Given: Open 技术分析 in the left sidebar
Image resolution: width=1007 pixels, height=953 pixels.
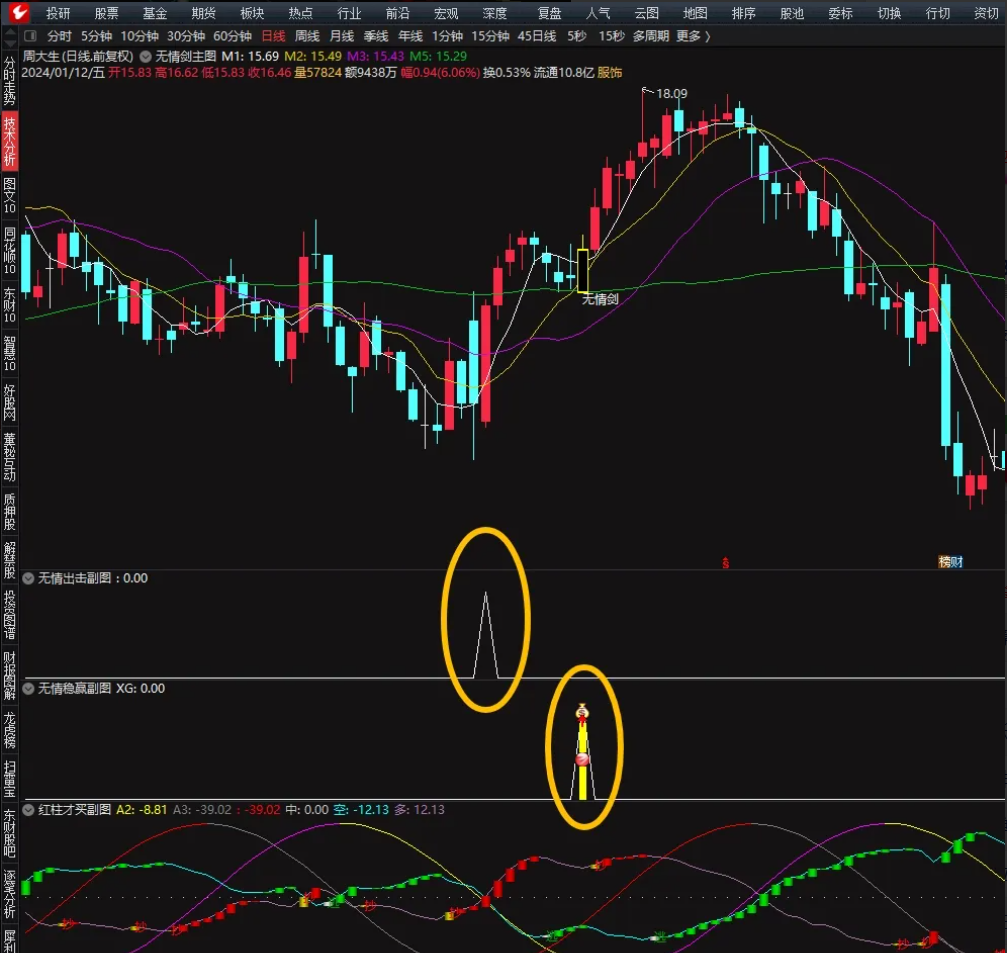Looking at the screenshot, I should click(9, 141).
